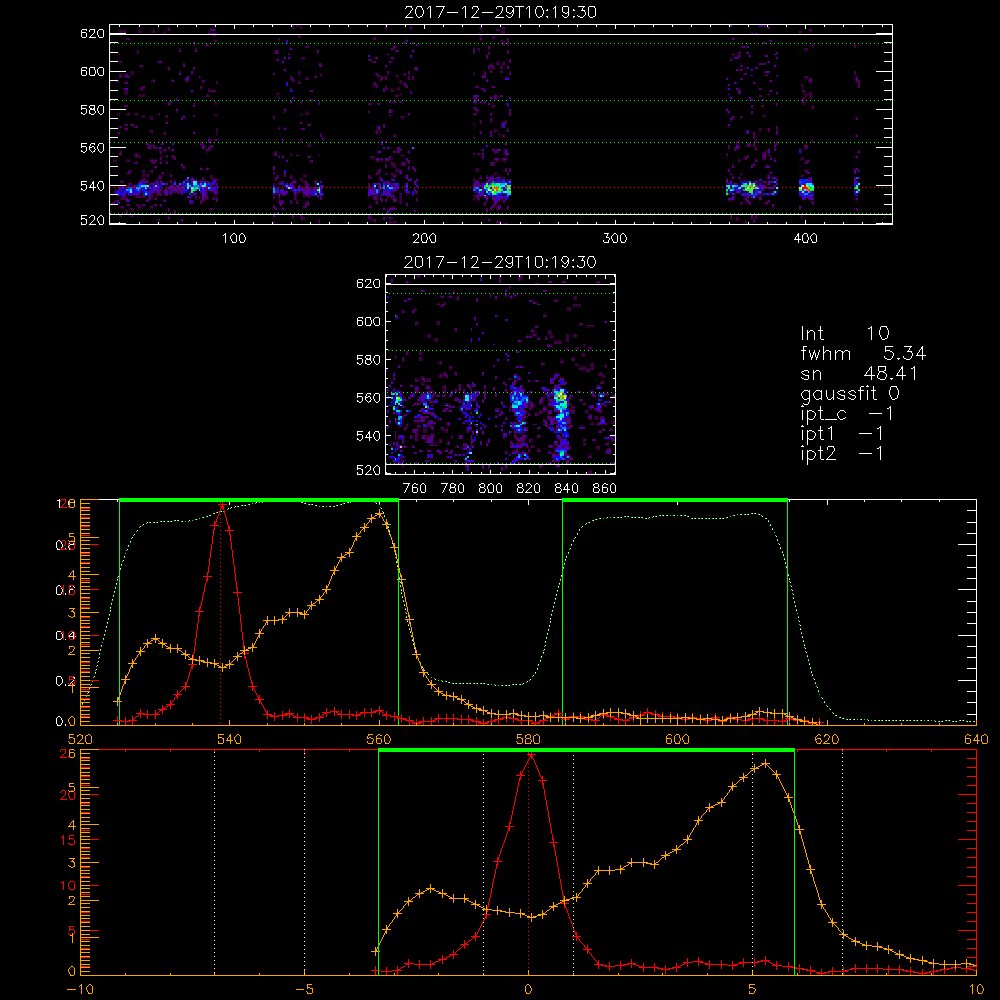The height and width of the screenshot is (1000, 1000).
Task: Click the orange curve peak near 5 in bottom plot
Action: click(x=765, y=763)
